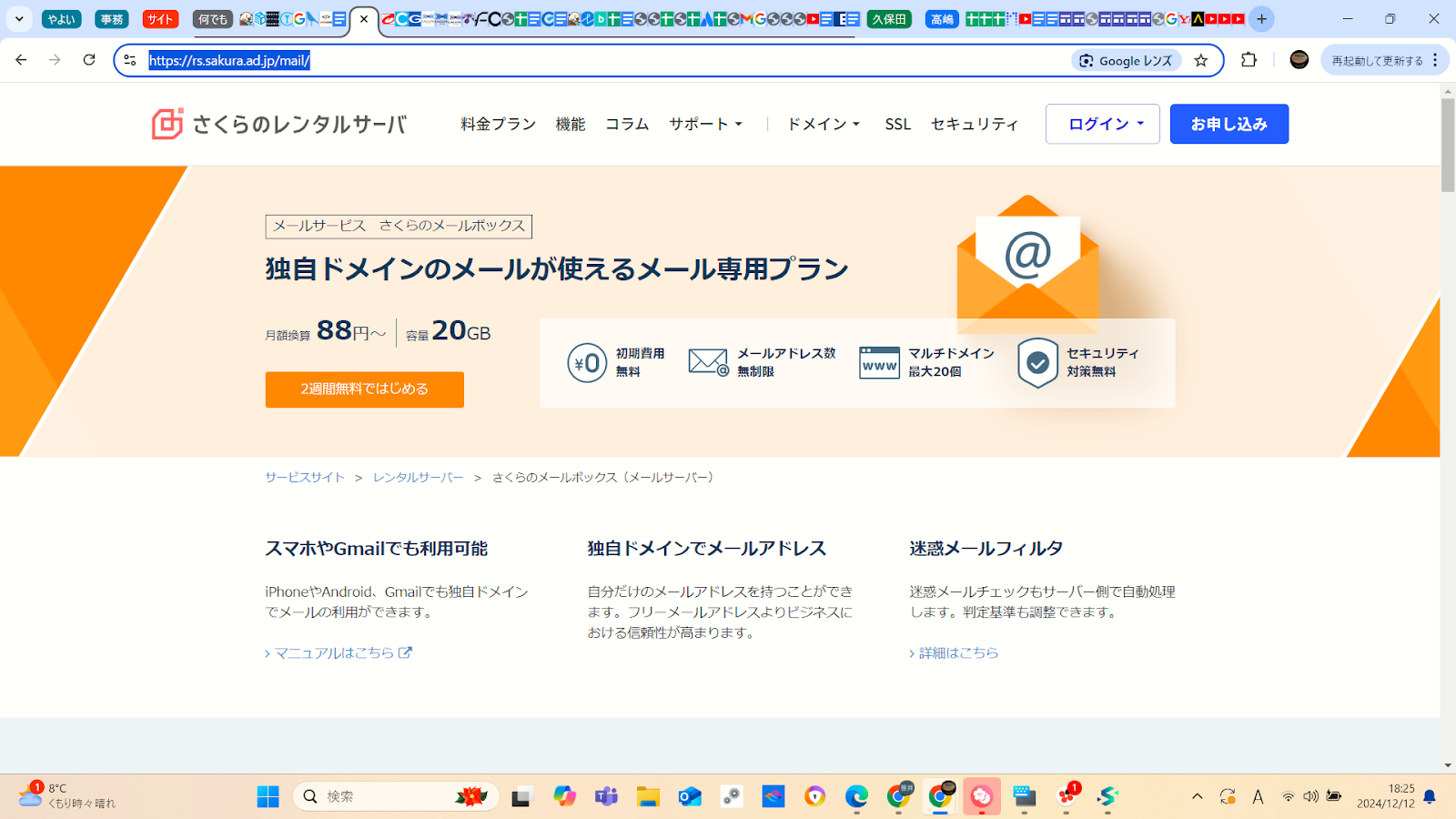The width and height of the screenshot is (1456, 819).
Task: Follow the レンタルサーバー breadcrumb link
Action: click(x=418, y=477)
